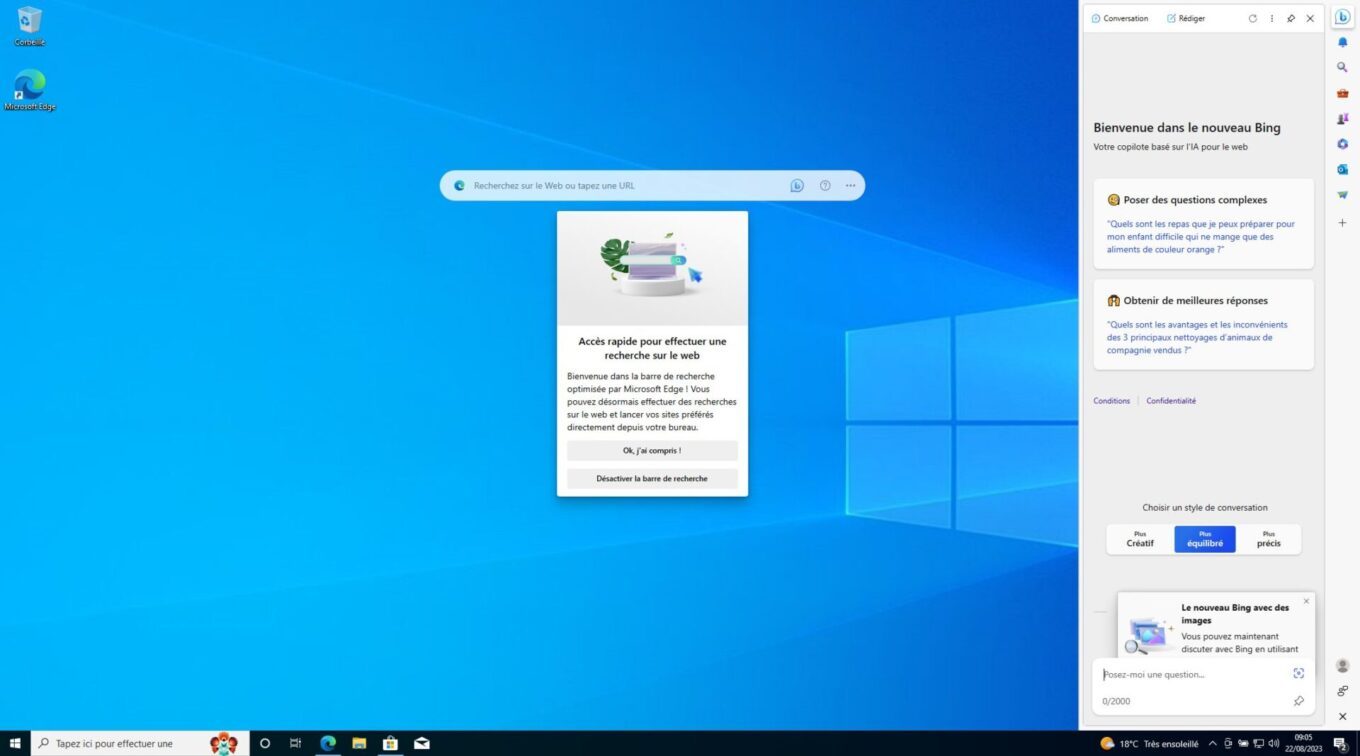1360x756 pixels.
Task: Open Corbeille recycle bin on desktop
Action: pyautogui.click(x=29, y=26)
